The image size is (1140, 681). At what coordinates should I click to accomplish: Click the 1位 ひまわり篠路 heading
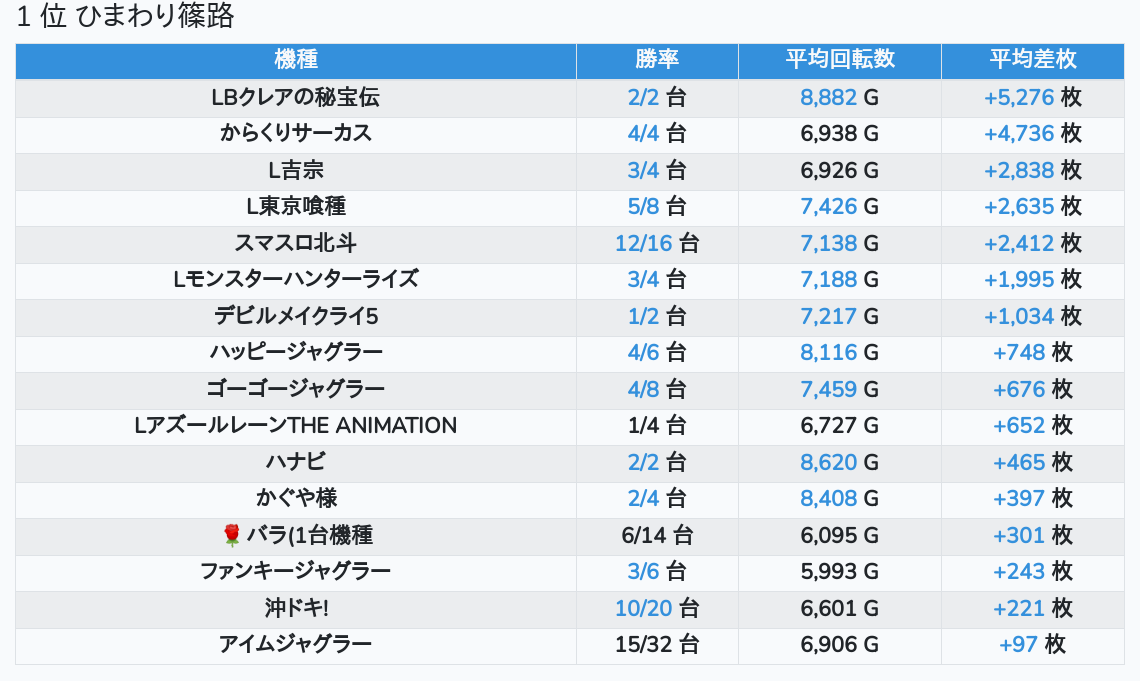tap(125, 17)
